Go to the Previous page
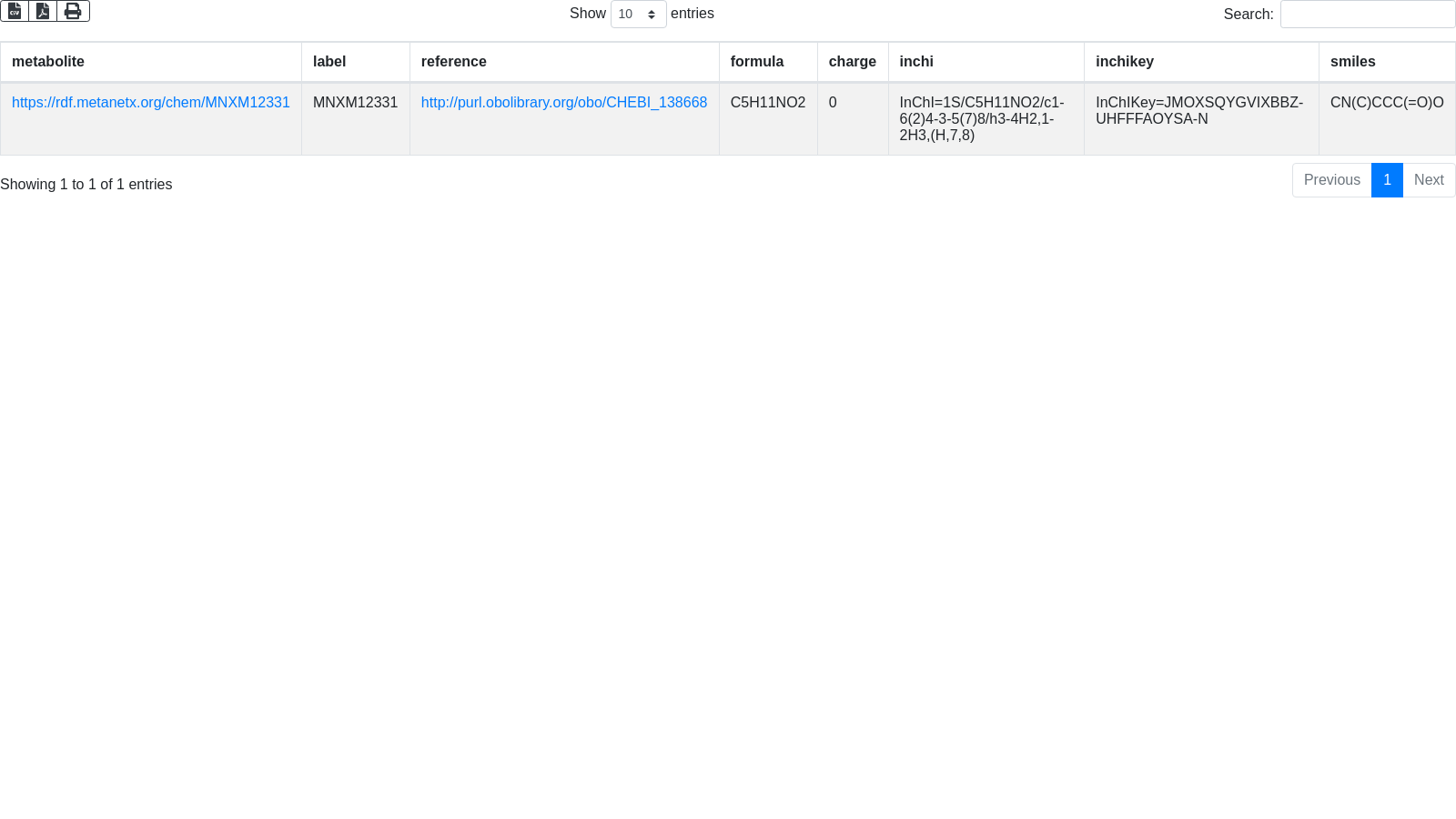This screenshot has width=1456, height=819. [x=1331, y=180]
